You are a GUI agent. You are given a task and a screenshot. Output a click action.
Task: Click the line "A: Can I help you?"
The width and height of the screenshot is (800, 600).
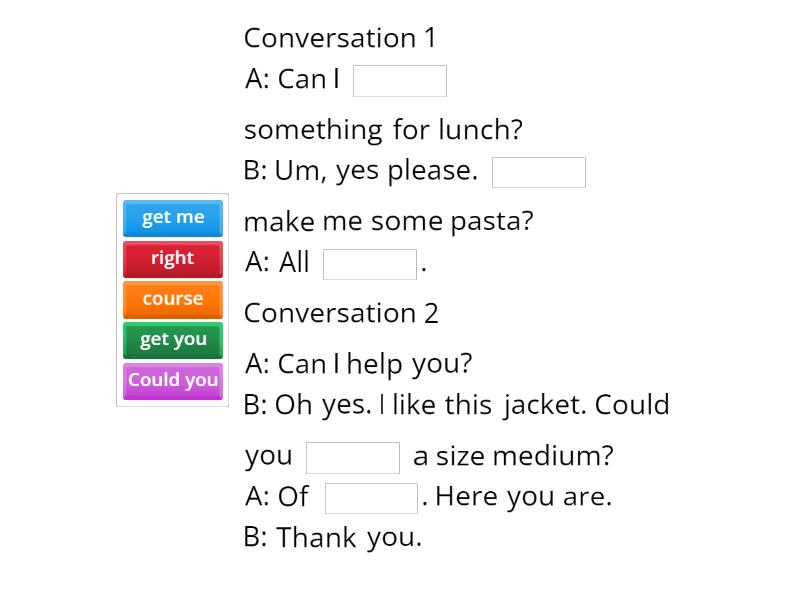click(358, 363)
